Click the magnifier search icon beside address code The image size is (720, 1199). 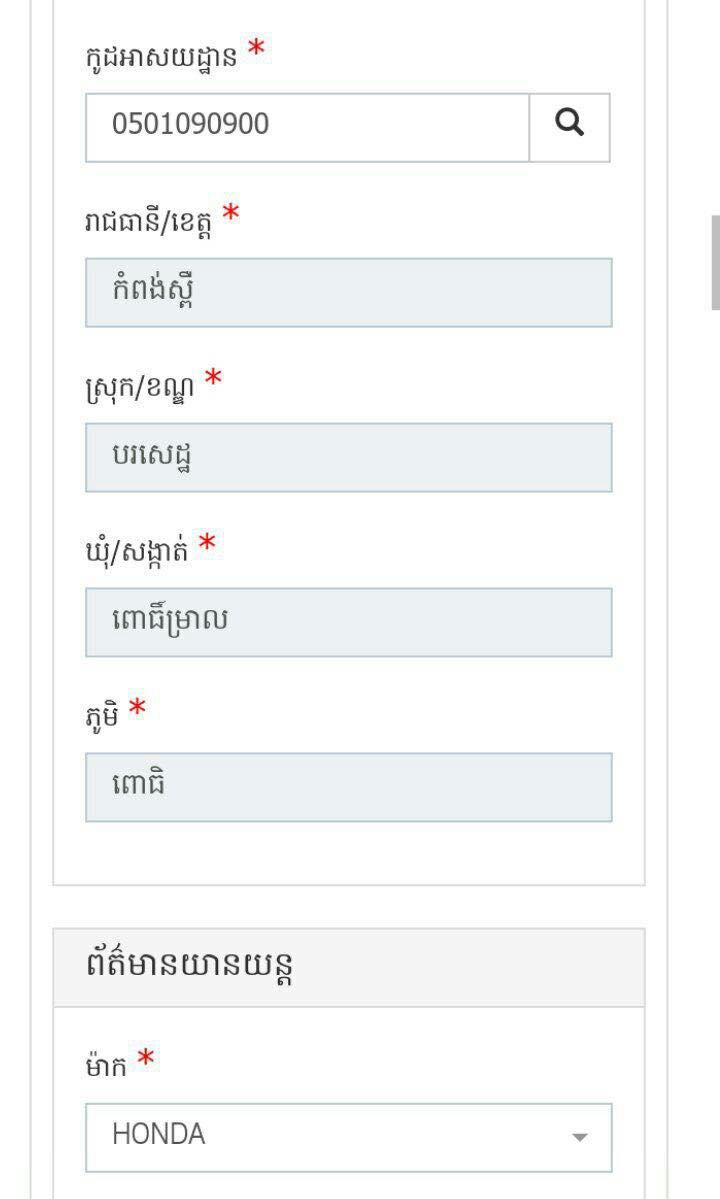(569, 127)
